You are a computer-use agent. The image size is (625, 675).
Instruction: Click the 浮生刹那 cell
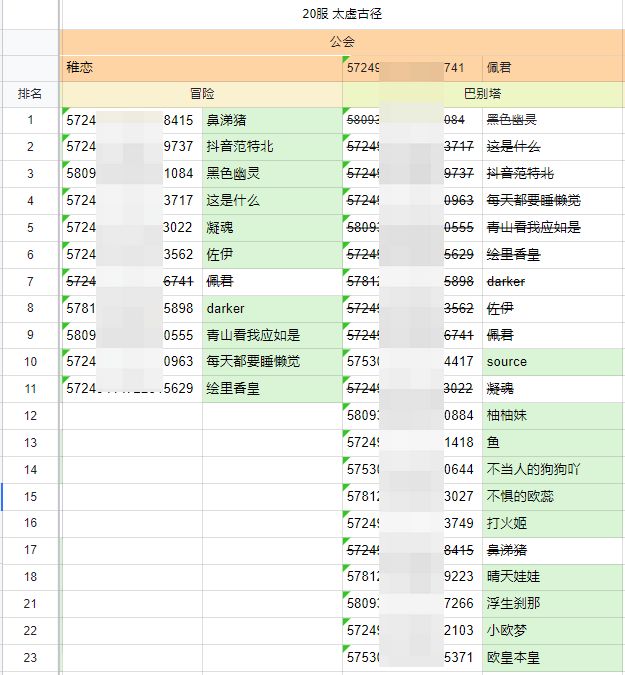[x=554, y=604]
